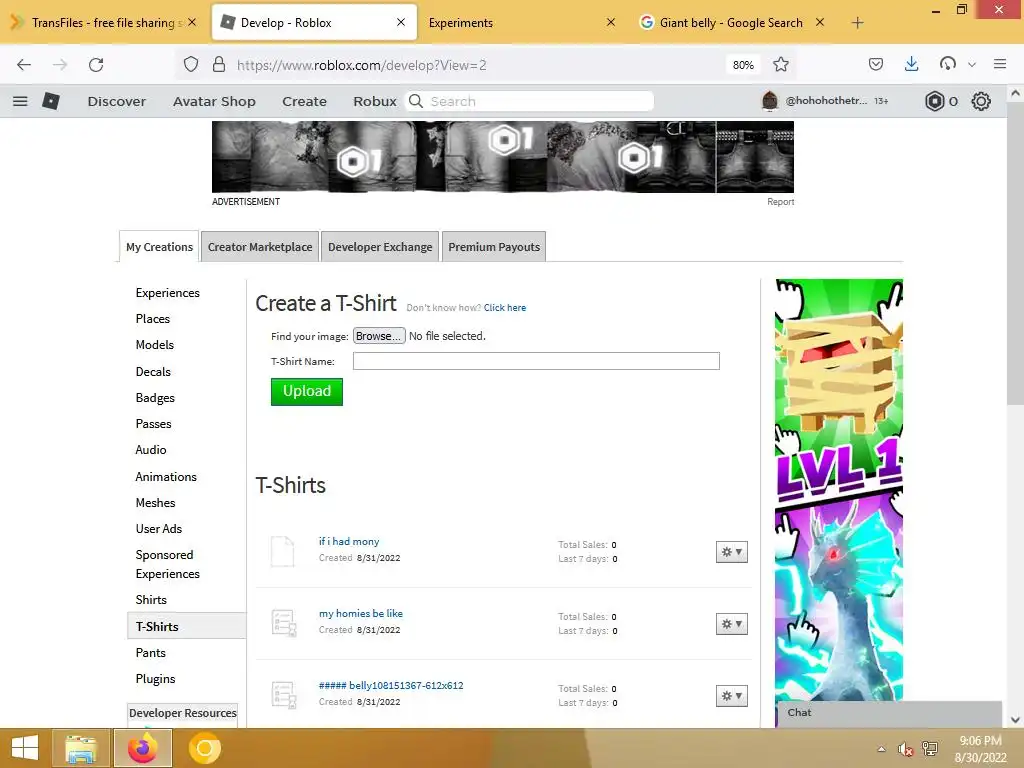
Task: Reload the page with refresh icon
Action: [x=96, y=65]
